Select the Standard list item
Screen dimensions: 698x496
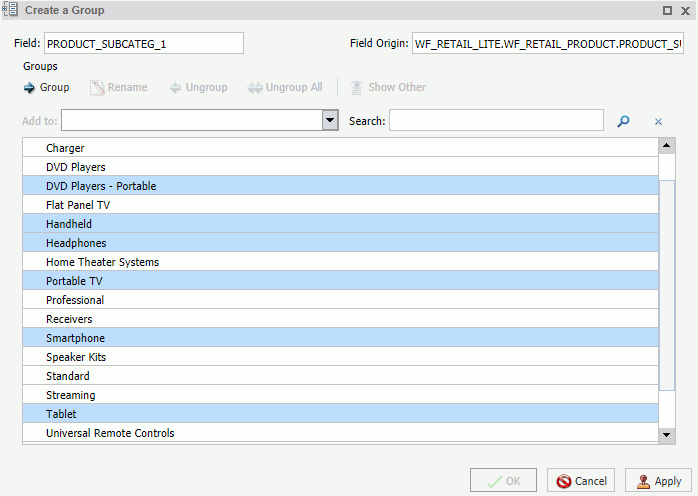(341, 376)
